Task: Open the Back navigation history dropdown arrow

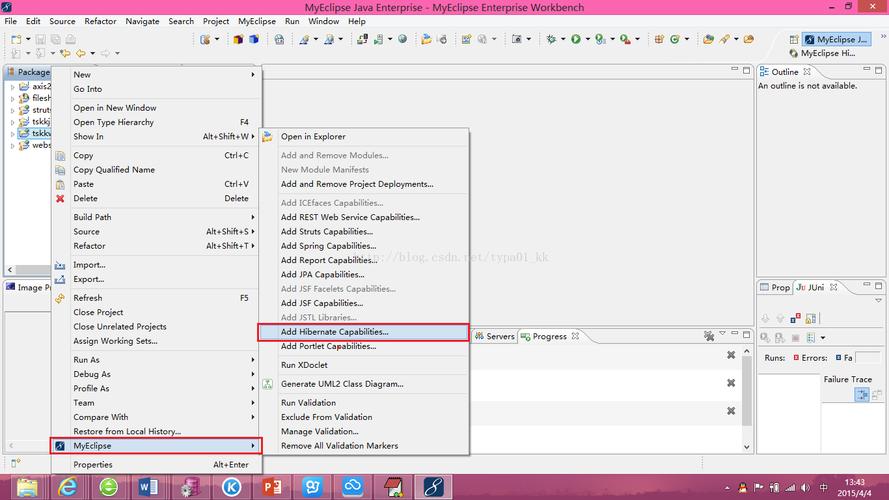Action: 92,53
